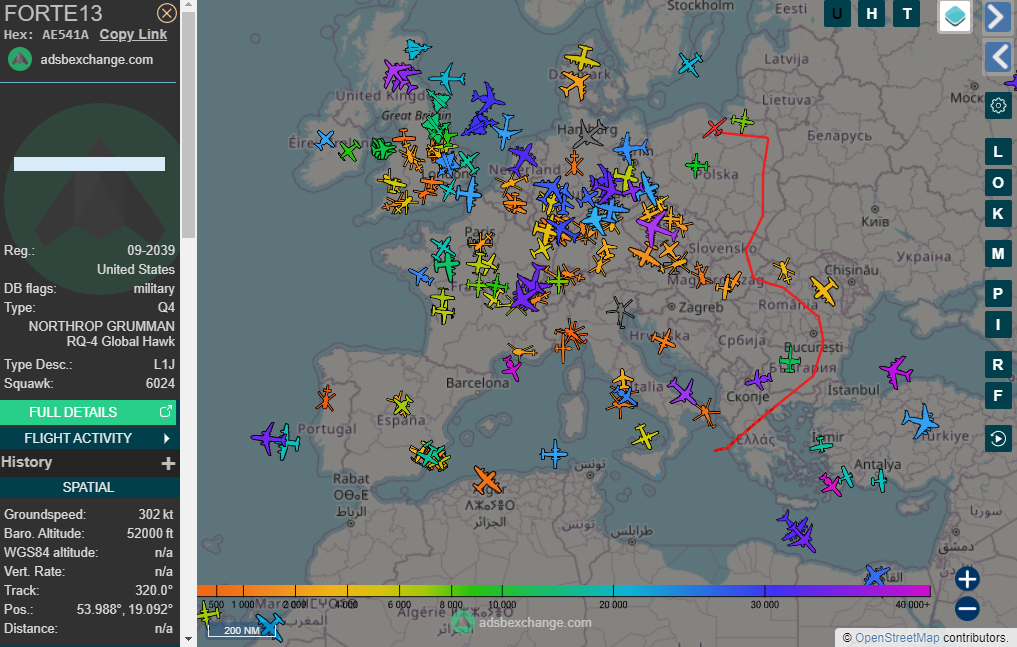Select the gray aircraft over Hamburg
Image resolution: width=1017 pixels, height=647 pixels.
click(589, 134)
